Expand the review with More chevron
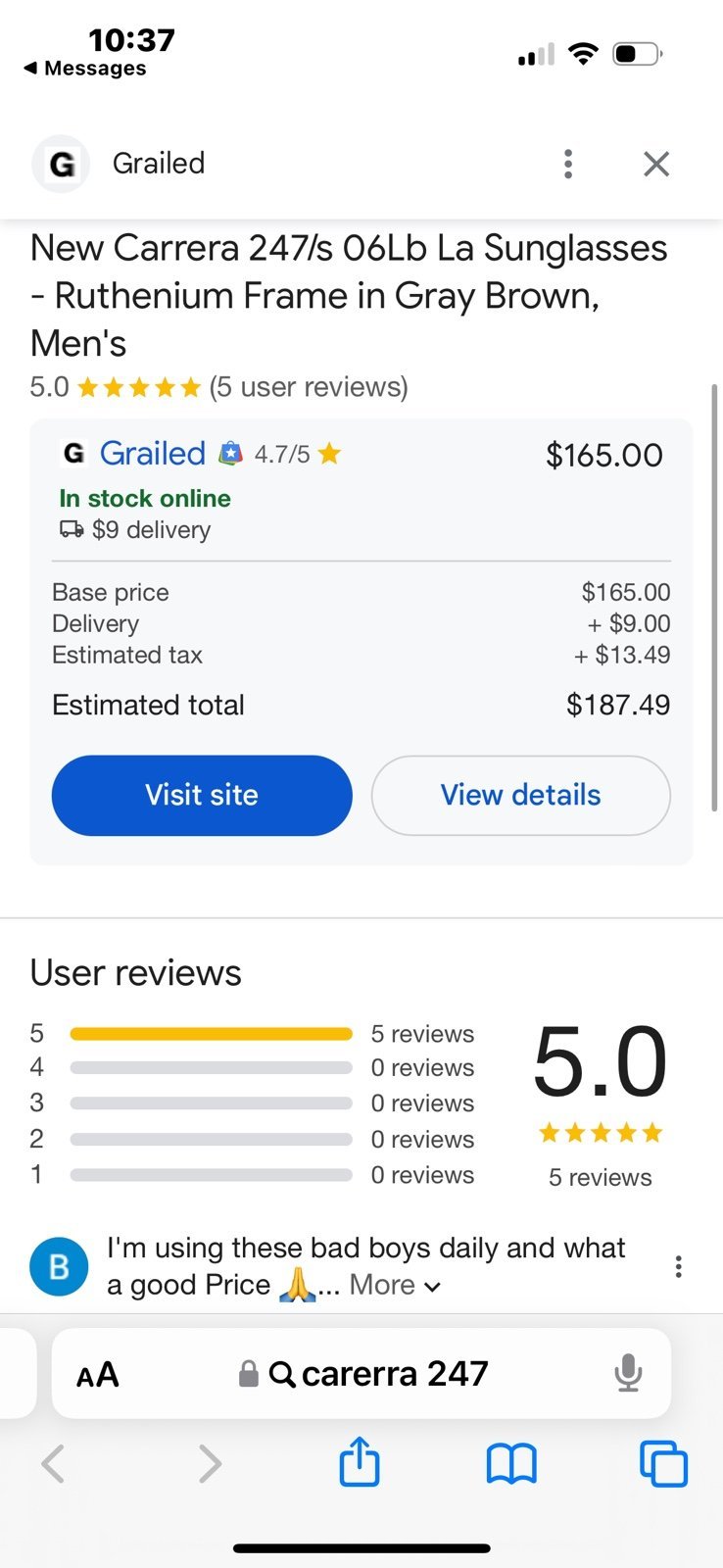Screen dimensions: 723x1568 click(396, 1285)
